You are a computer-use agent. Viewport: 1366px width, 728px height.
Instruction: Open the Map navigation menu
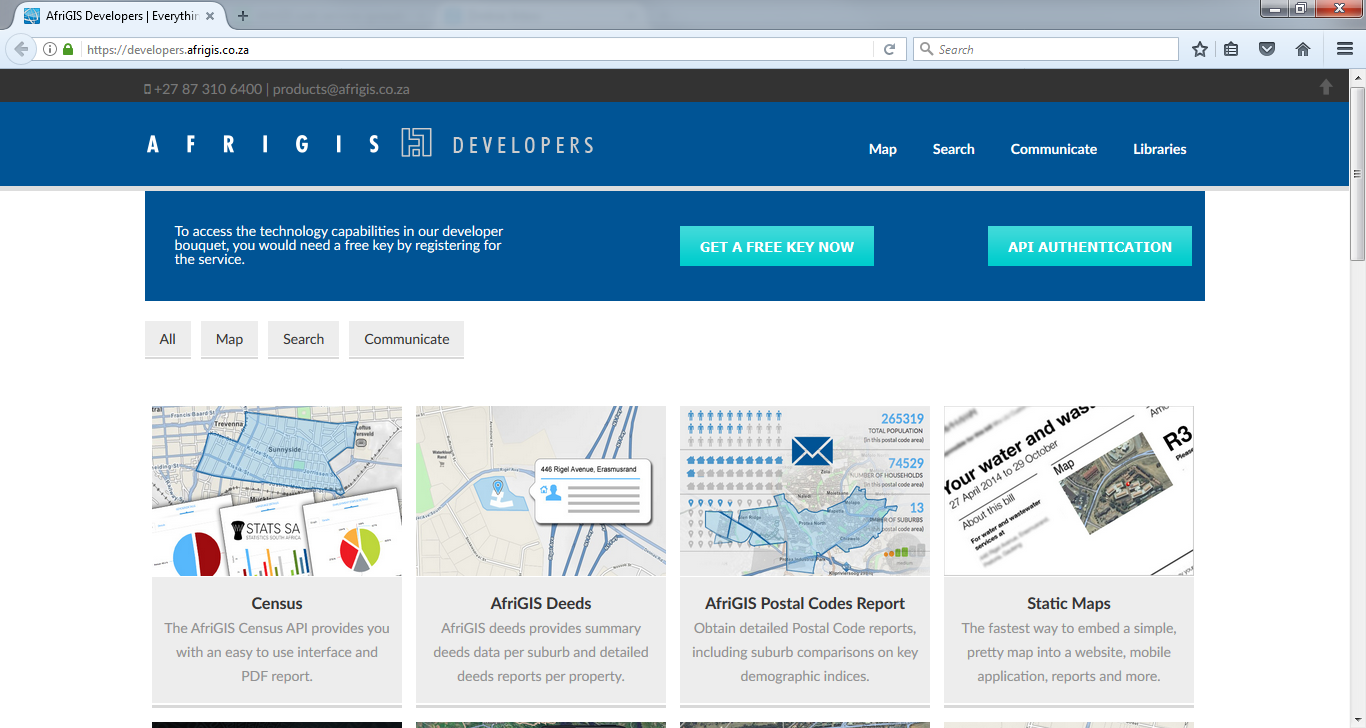pyautogui.click(x=882, y=149)
